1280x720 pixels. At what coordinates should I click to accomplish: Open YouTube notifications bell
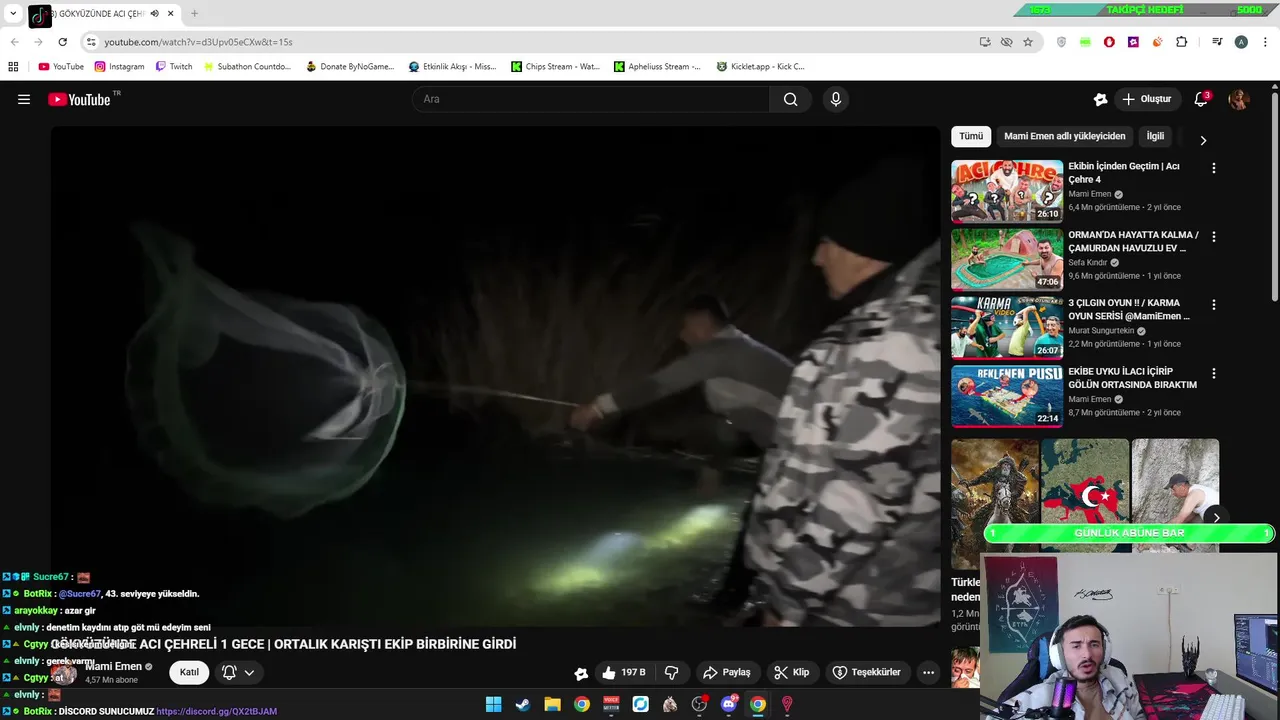point(1201,99)
